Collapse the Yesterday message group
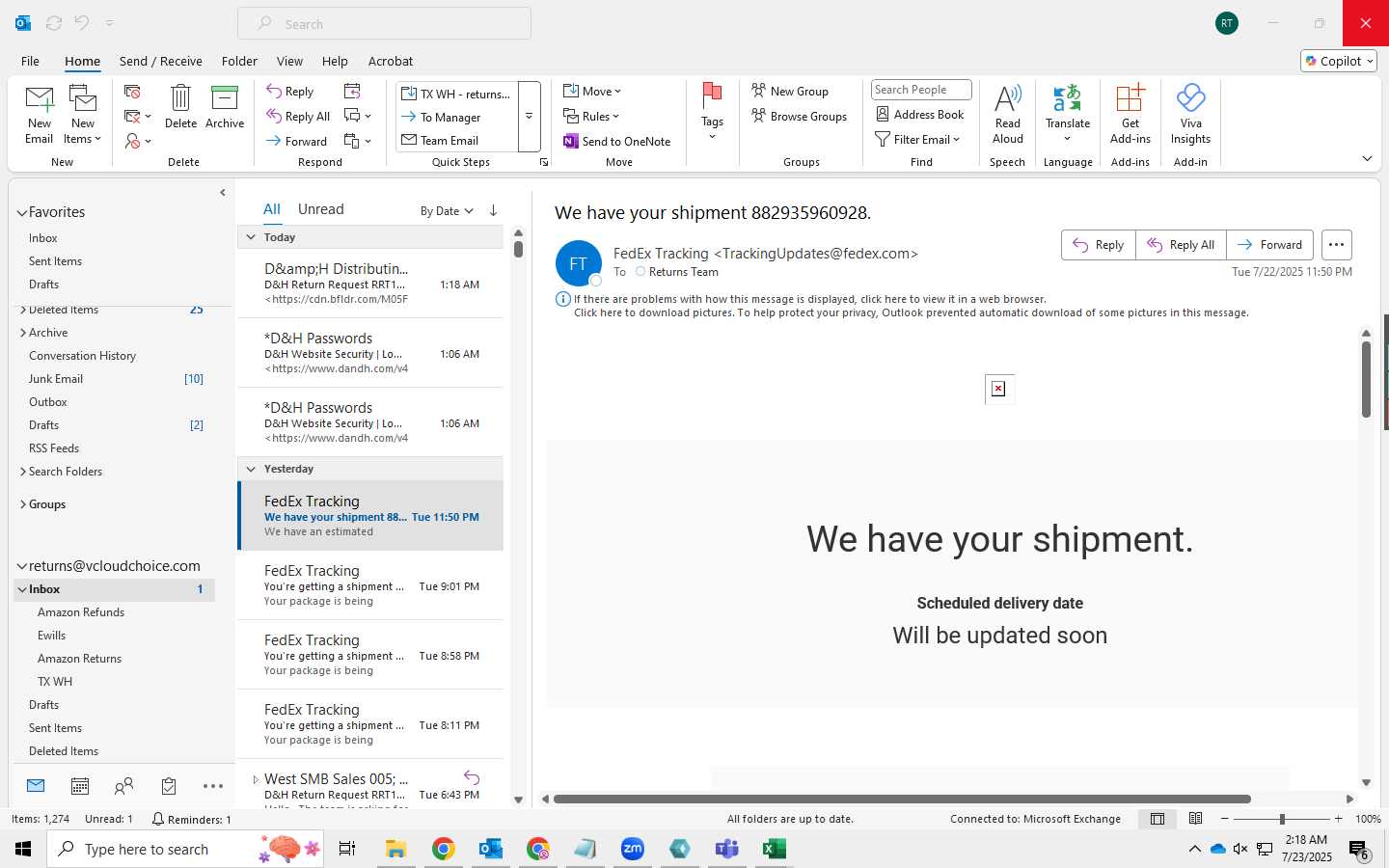This screenshot has height=868, width=1389. tap(251, 469)
